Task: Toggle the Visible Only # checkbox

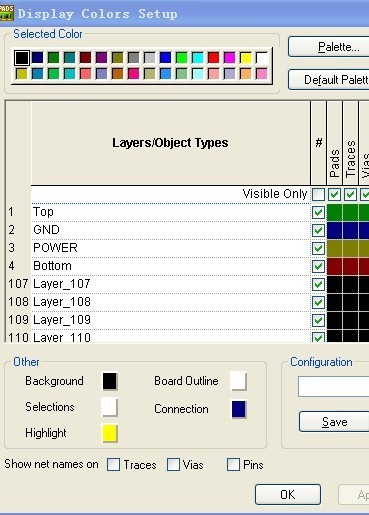Action: (318, 194)
